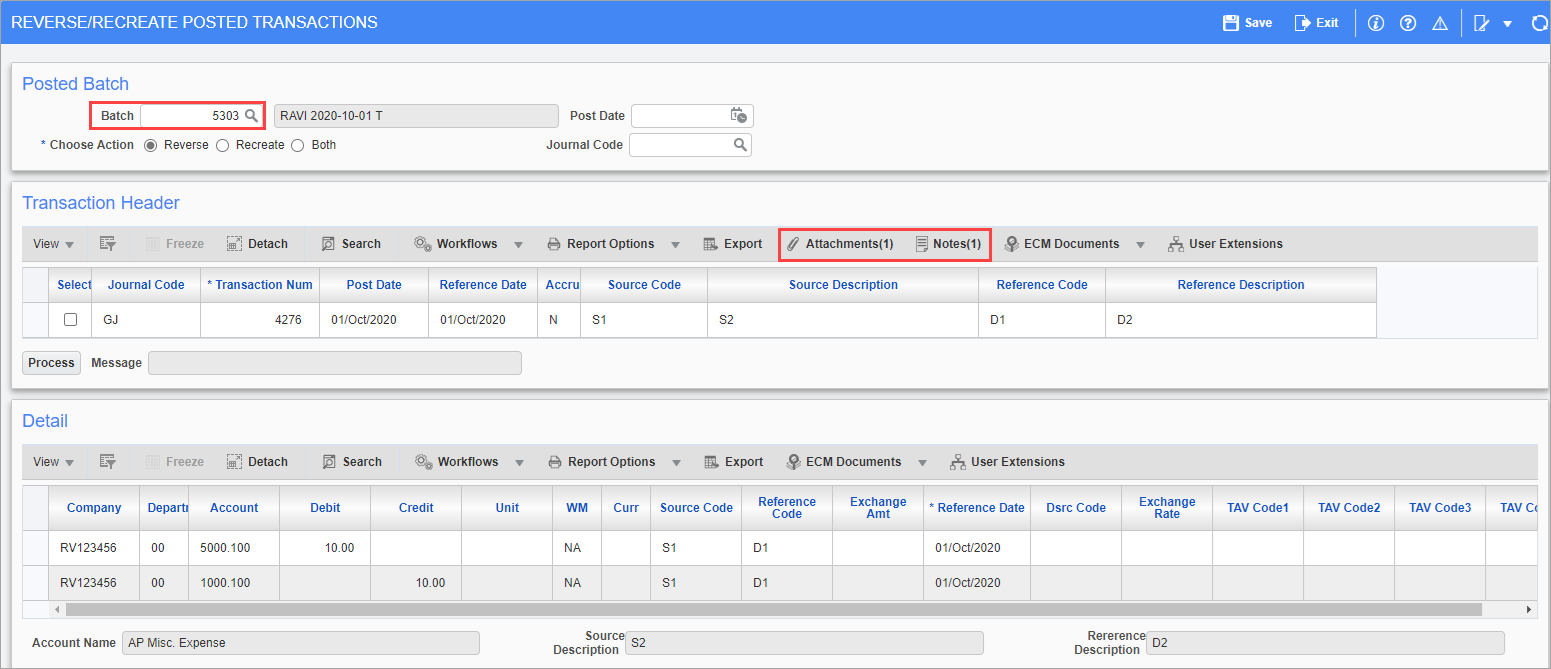Save the current changes
The image size is (1551, 669).
[1246, 22]
